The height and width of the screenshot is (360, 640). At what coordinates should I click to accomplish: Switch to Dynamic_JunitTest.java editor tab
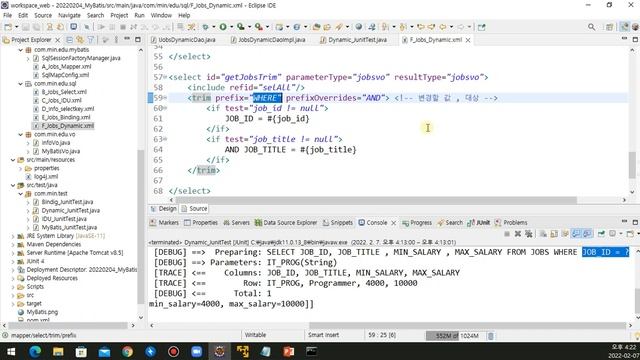(x=353, y=40)
